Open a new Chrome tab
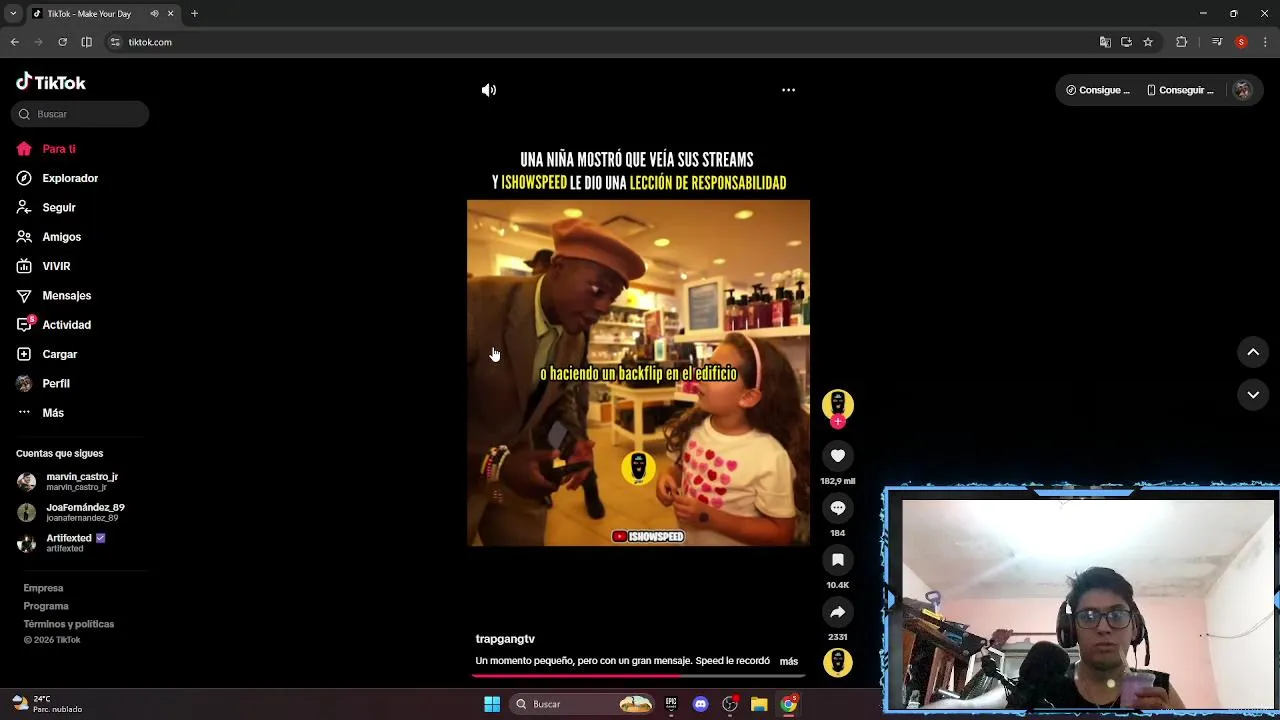This screenshot has width=1280, height=720. [x=194, y=14]
